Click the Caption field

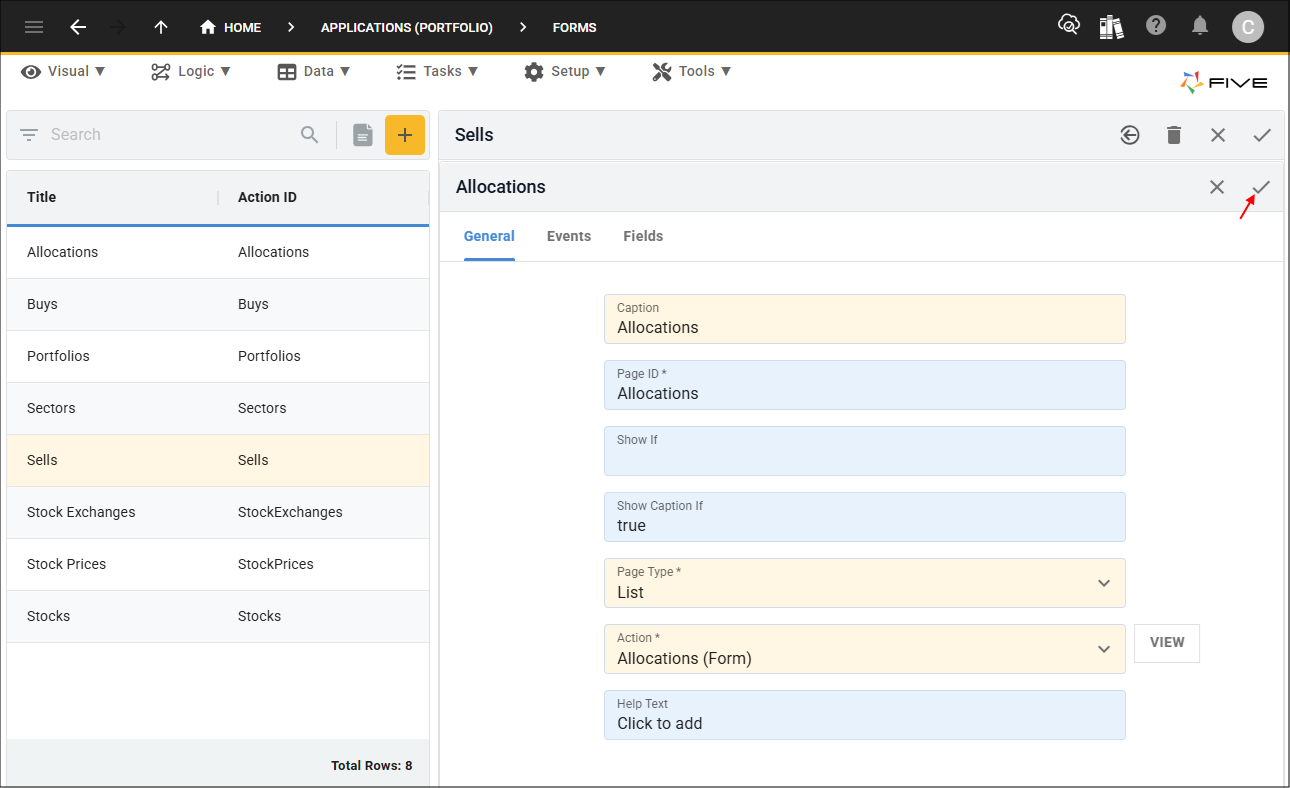(x=865, y=319)
